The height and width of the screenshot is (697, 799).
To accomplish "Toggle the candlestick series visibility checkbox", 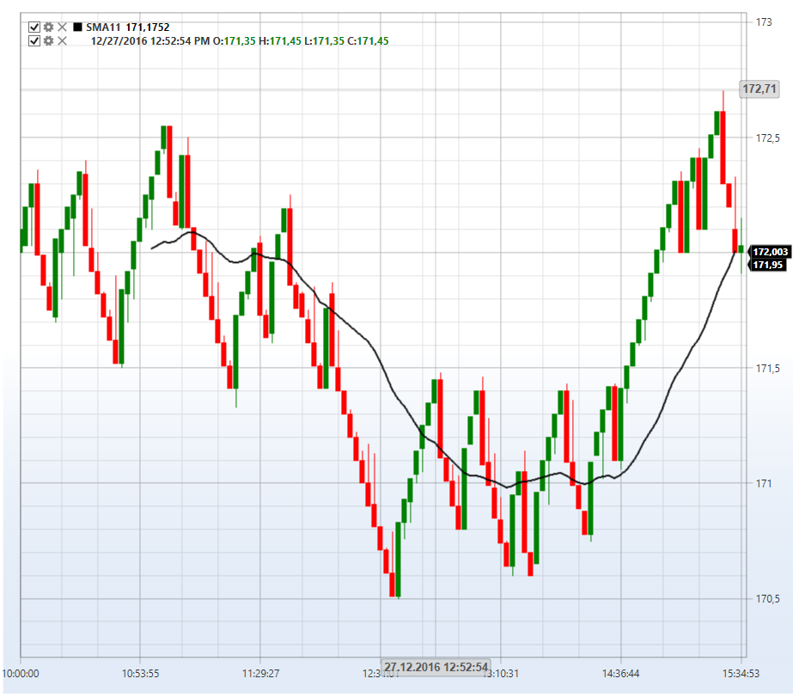I will point(35,41).
